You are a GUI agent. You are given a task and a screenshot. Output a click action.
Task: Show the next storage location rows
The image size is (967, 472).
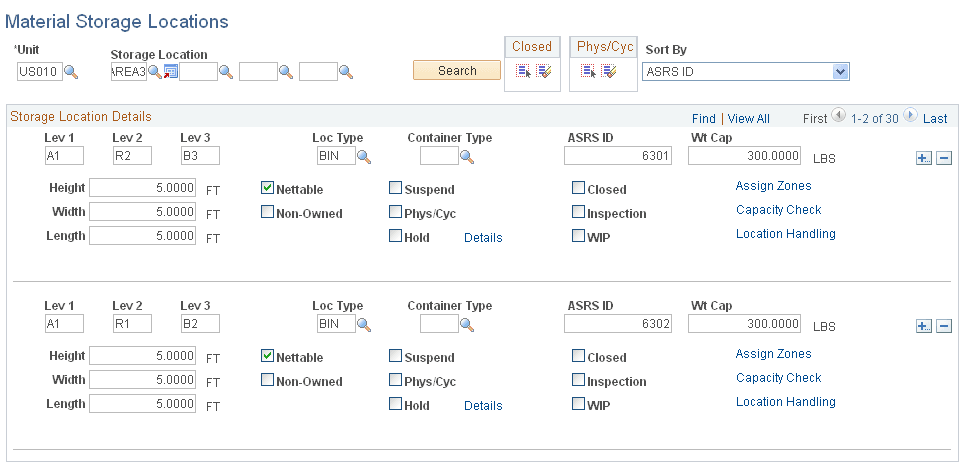click(910, 116)
